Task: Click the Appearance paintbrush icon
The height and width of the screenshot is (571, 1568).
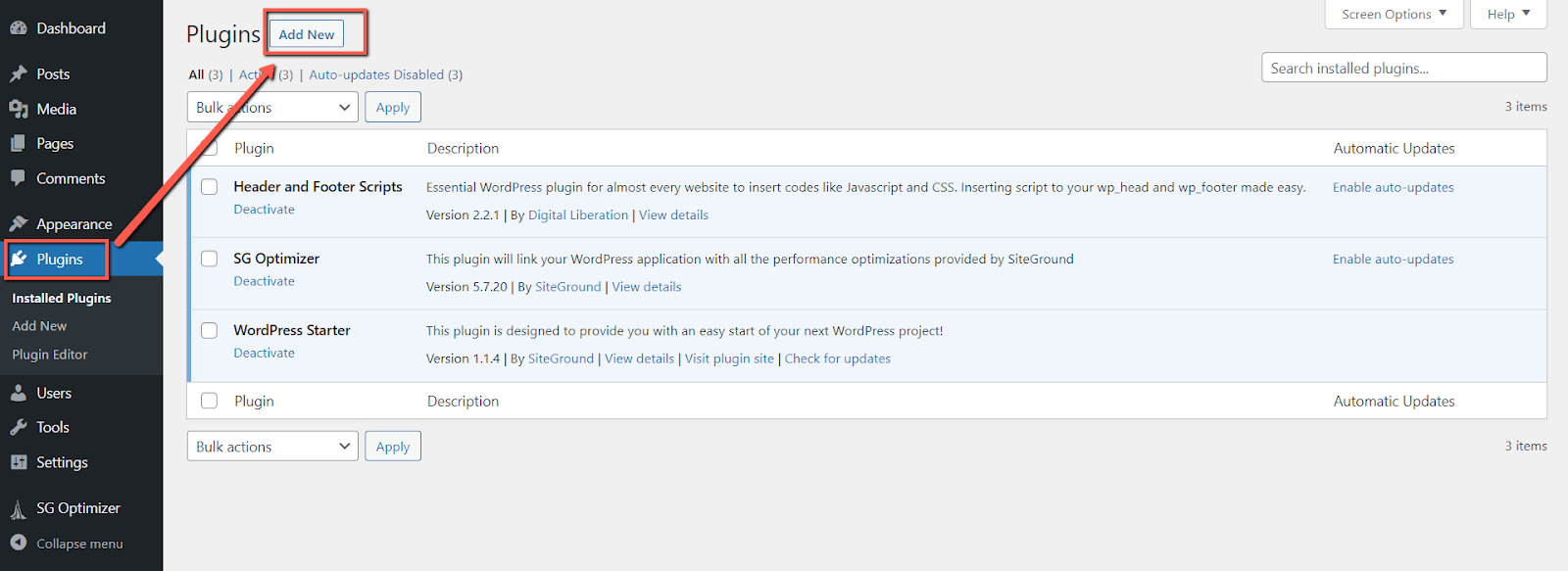Action: pos(19,223)
